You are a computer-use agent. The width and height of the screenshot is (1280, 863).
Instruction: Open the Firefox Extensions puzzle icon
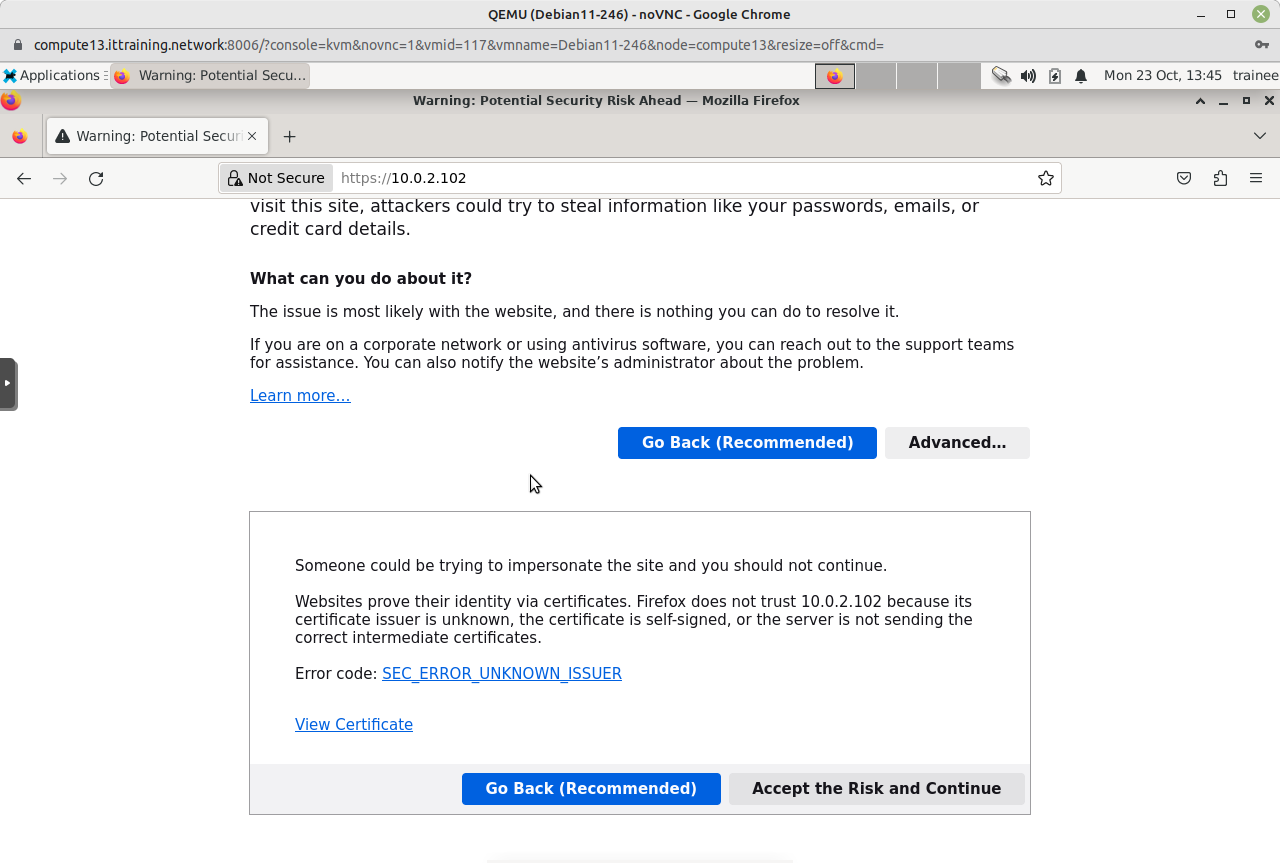pos(1220,178)
